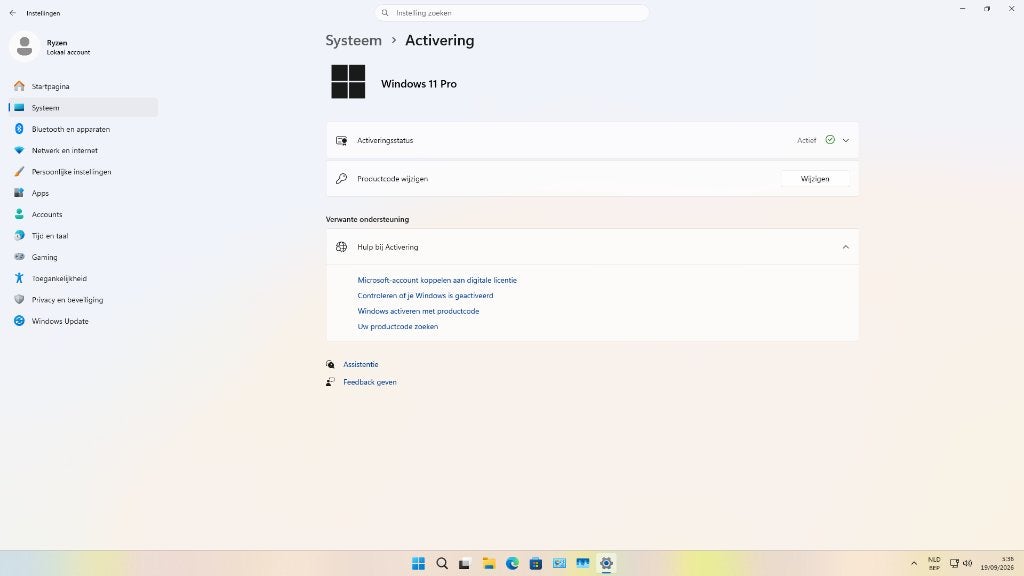
Task: Open network status in system tray
Action: coord(954,564)
